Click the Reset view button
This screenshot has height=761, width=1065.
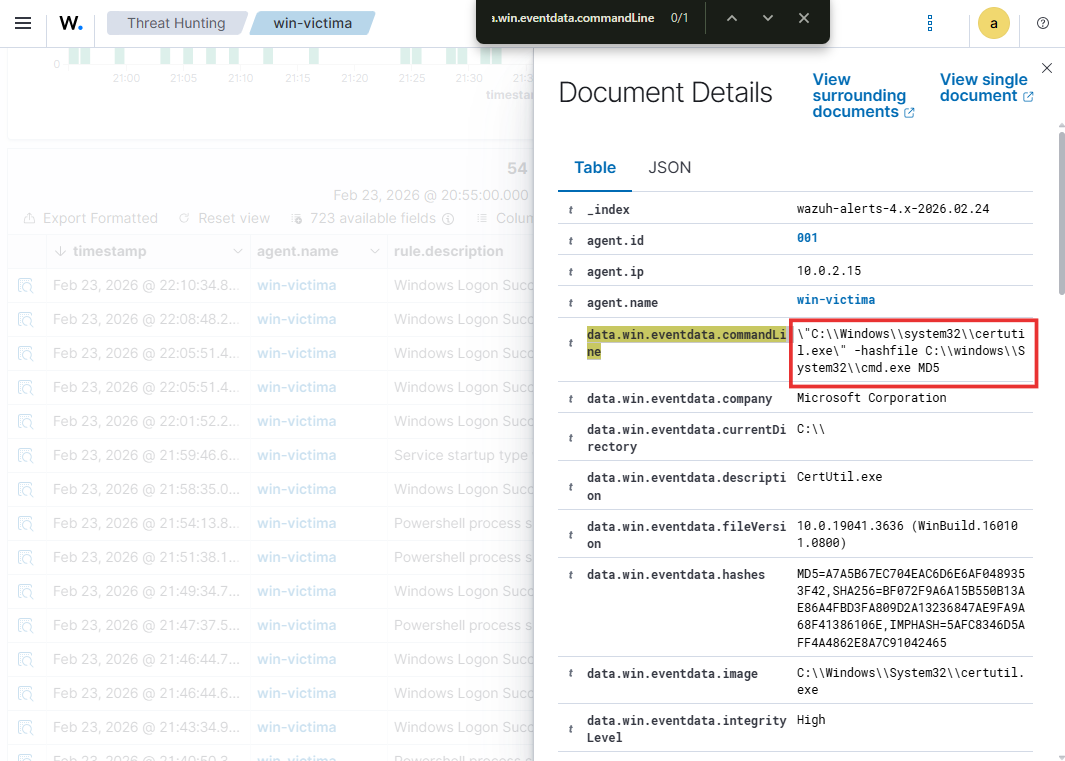click(224, 218)
